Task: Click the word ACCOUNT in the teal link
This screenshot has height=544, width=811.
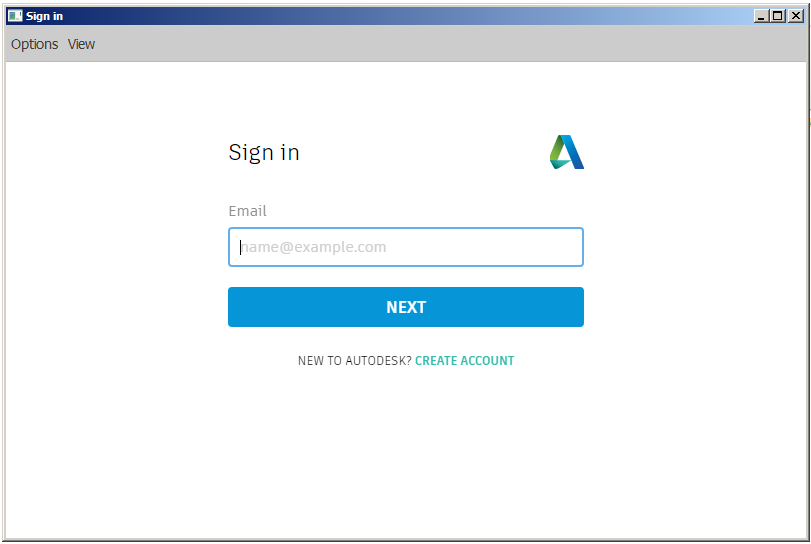Action: [x=487, y=360]
